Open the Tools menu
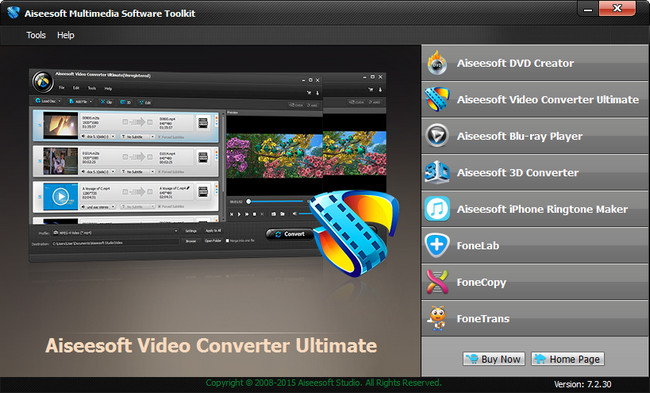 click(36, 35)
